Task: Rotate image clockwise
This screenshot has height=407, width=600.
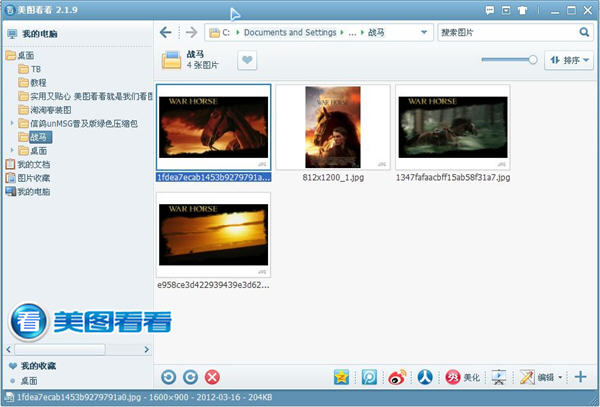Action: (x=191, y=377)
